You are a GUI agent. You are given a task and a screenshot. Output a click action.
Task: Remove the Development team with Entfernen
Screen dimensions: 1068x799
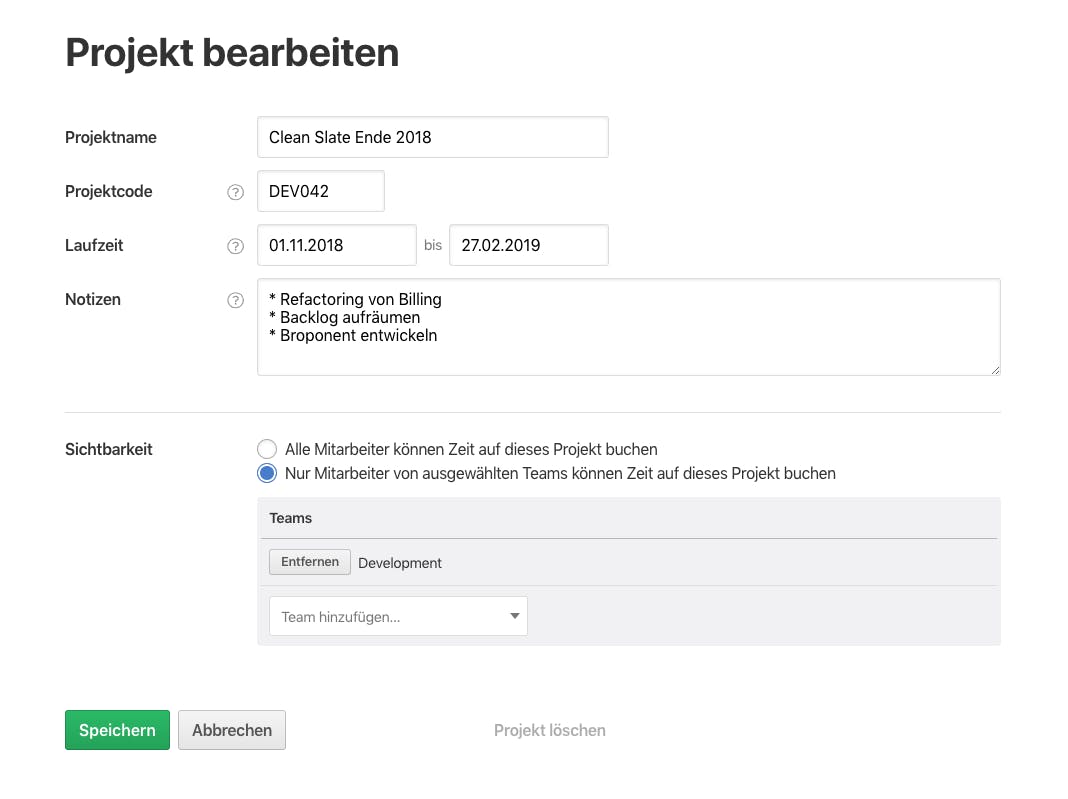(x=310, y=562)
